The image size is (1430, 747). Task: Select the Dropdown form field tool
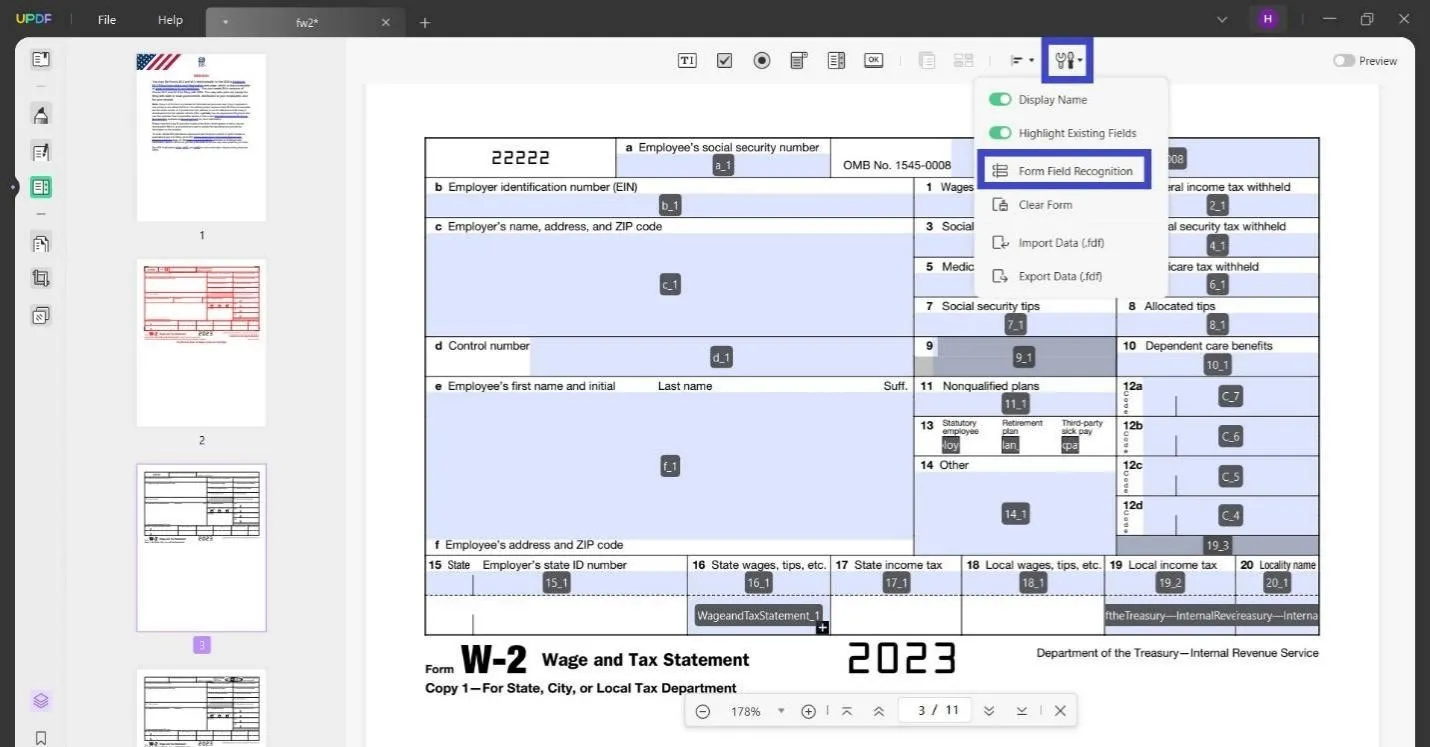pos(799,61)
